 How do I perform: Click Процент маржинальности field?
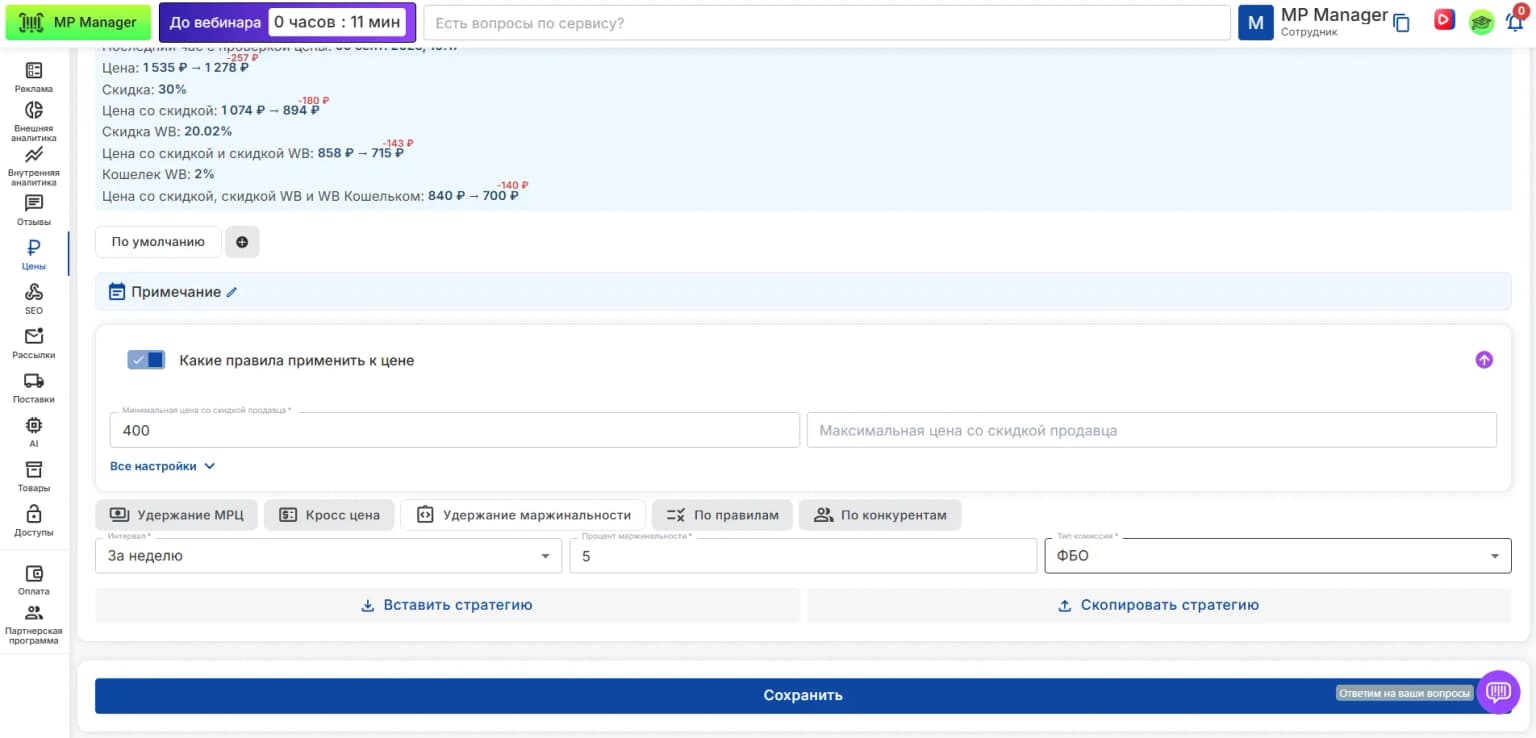pyautogui.click(x=803, y=556)
